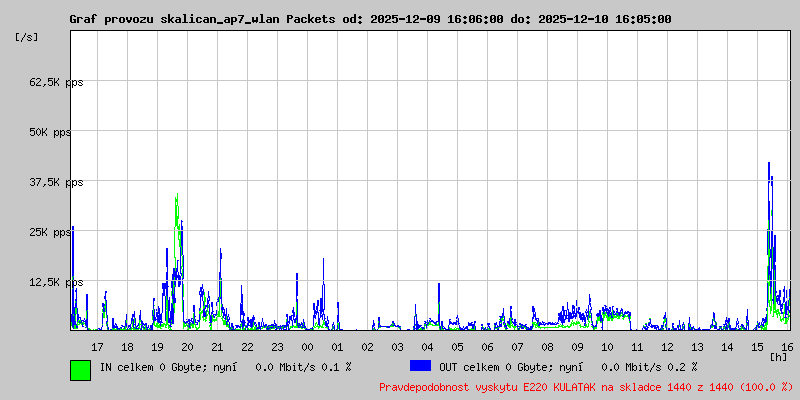
Task: Click the hour label 03 on time axis
Action: tap(397, 347)
